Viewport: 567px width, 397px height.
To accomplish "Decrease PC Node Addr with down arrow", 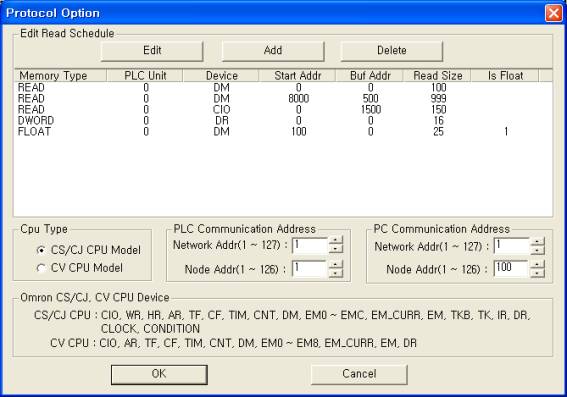I will pyautogui.click(x=537, y=273).
